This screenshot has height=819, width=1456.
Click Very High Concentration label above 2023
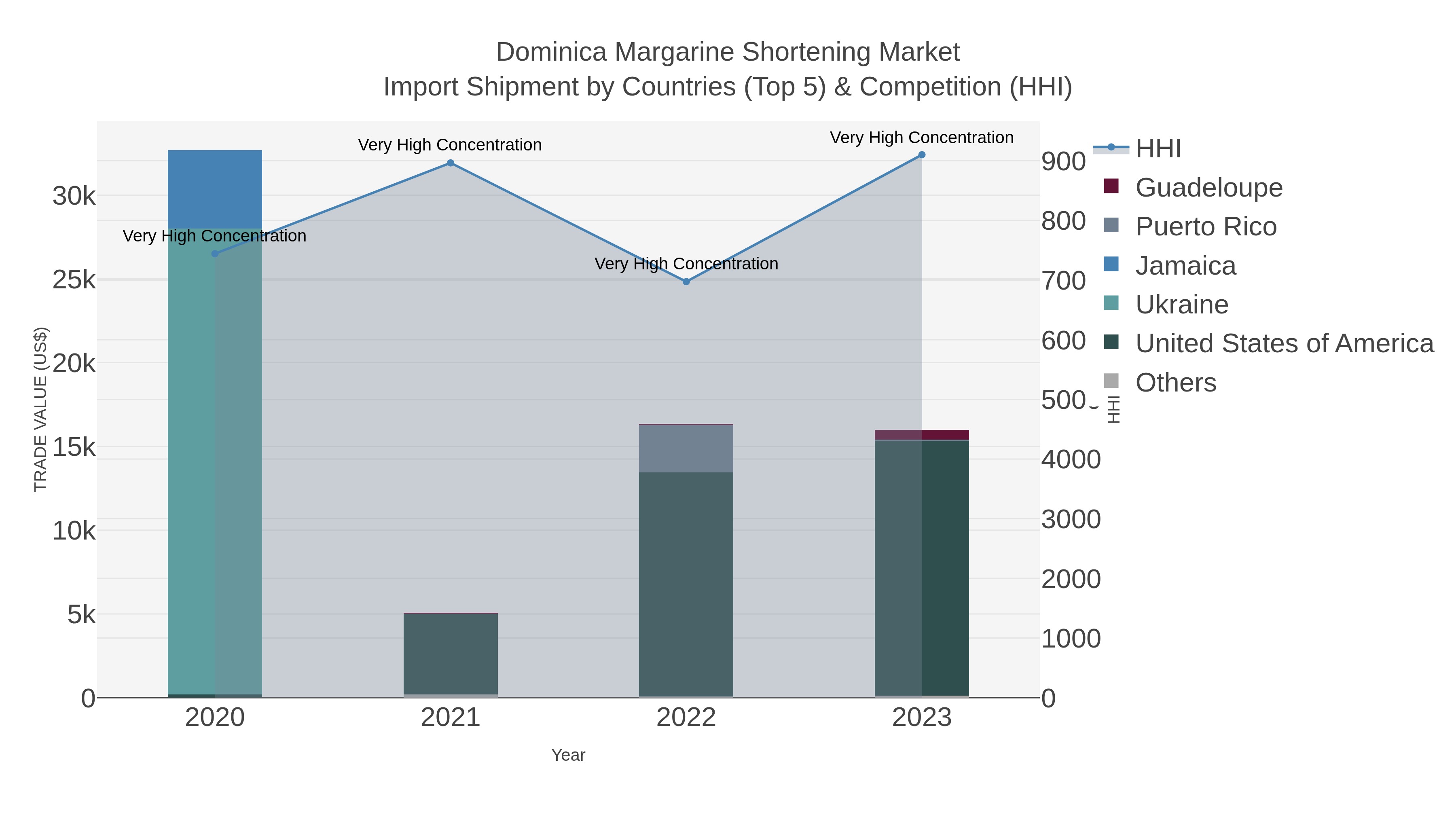pos(922,138)
